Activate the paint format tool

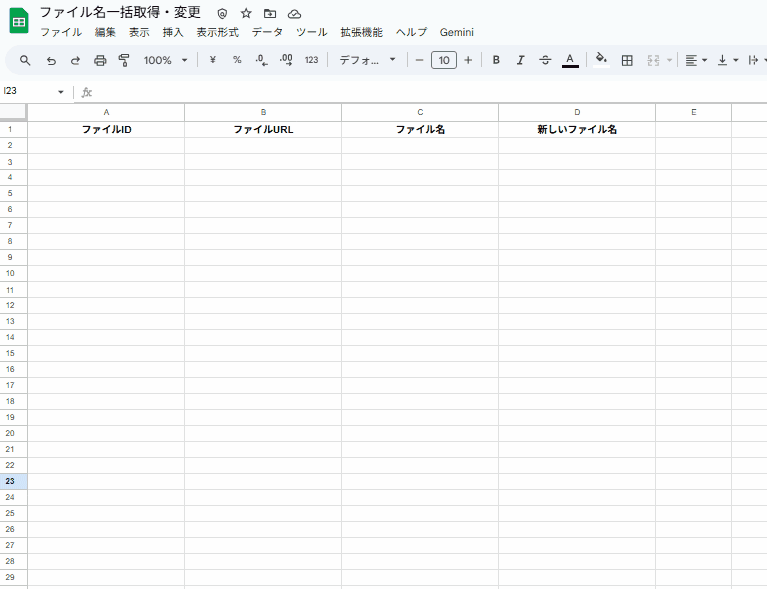(x=124, y=60)
